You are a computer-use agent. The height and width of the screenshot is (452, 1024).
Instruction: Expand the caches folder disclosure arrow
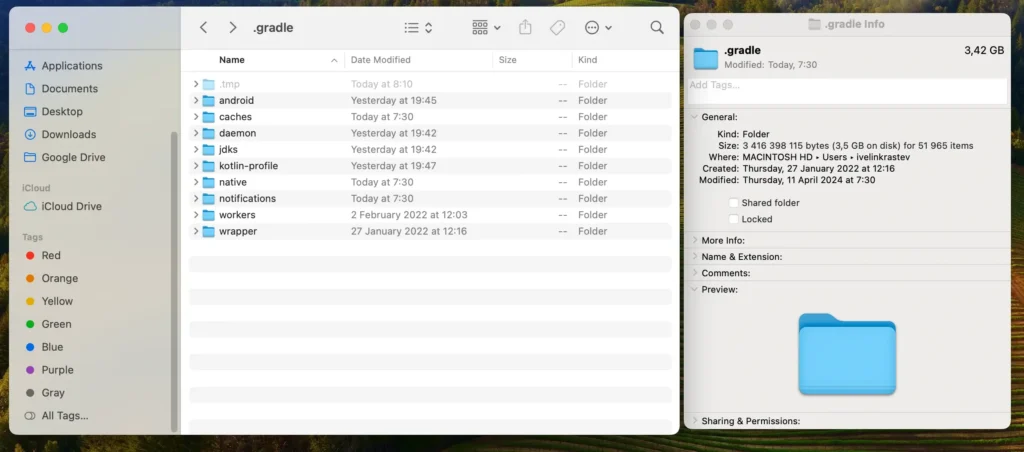(x=196, y=117)
